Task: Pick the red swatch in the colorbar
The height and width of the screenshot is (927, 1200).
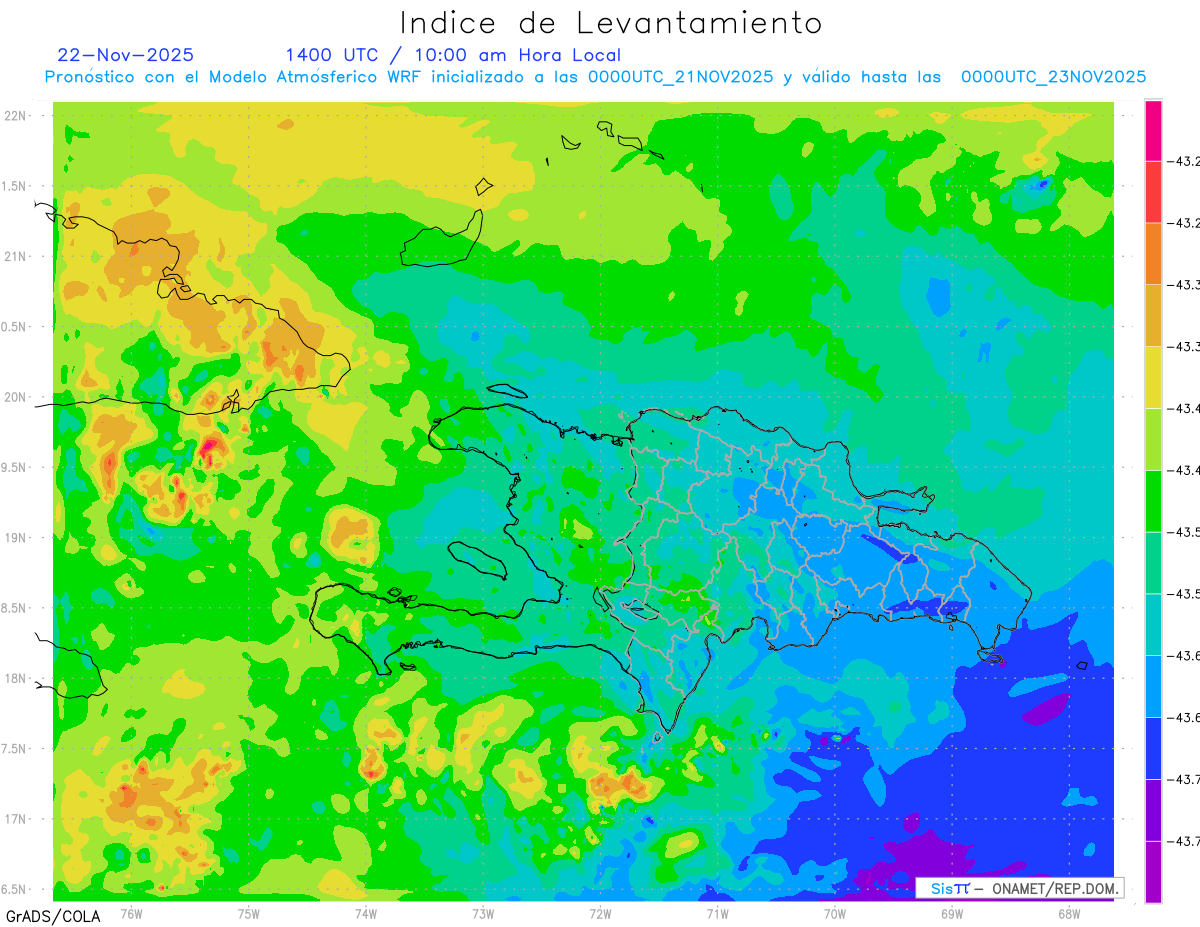Action: coord(1153,192)
